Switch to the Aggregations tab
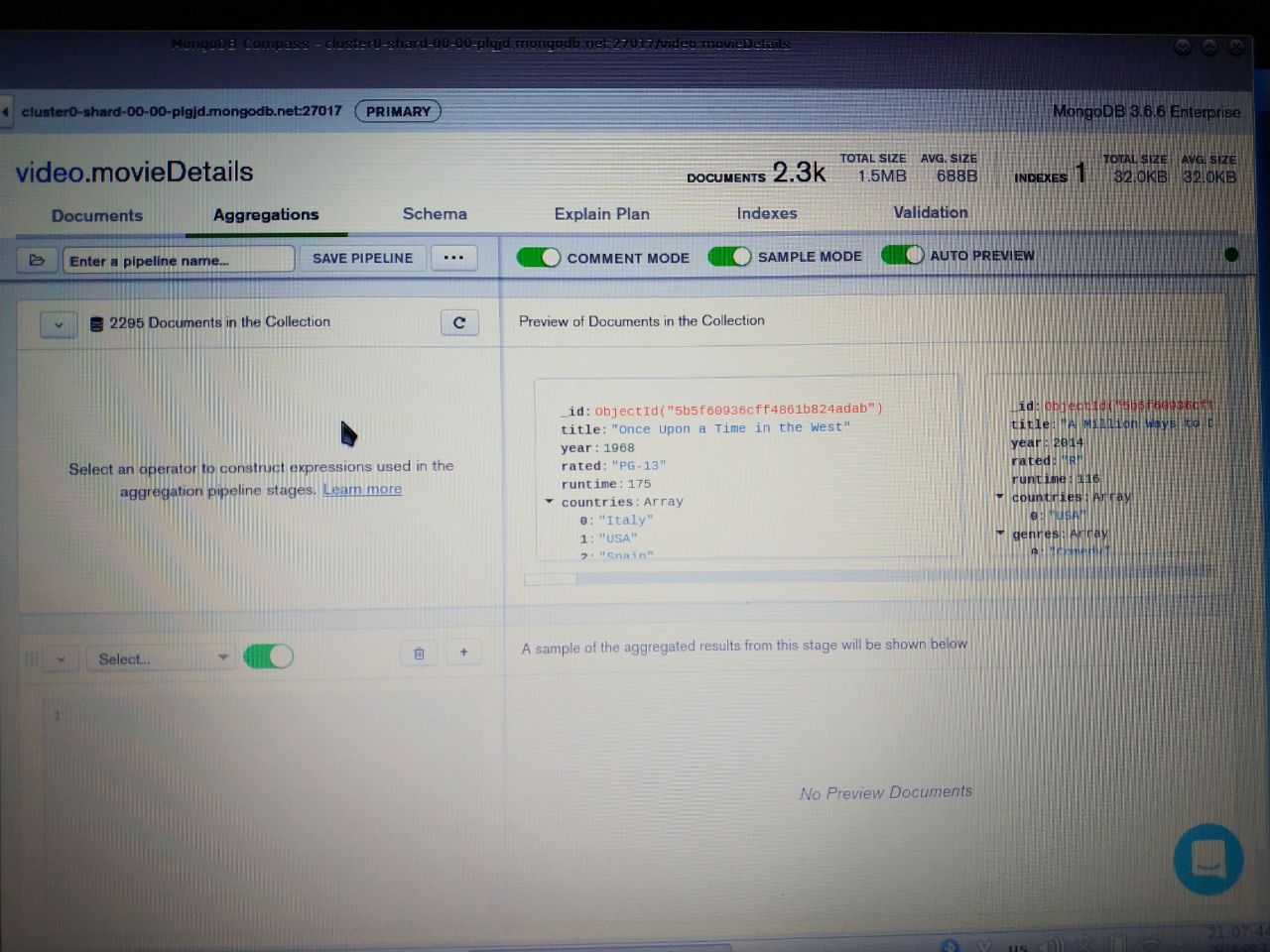Screen dimensions: 1270x952 click(266, 215)
